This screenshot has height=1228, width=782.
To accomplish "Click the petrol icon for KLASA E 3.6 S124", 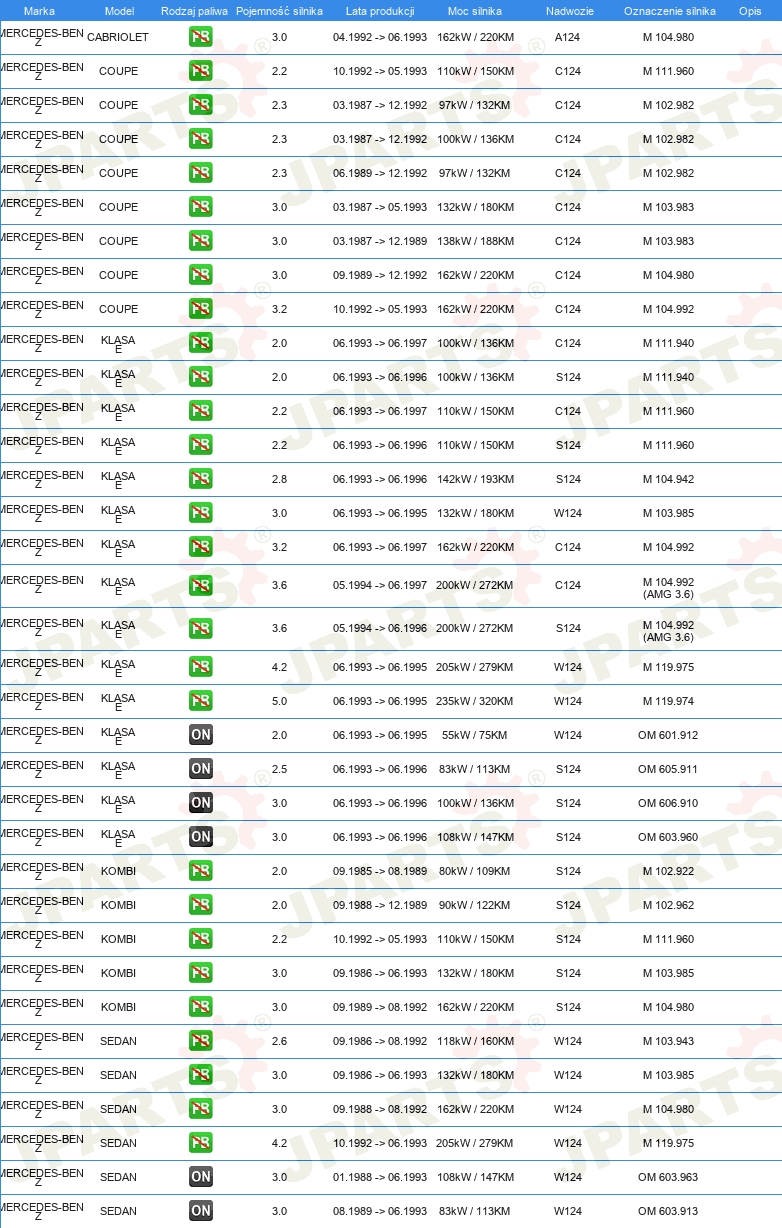I will pyautogui.click(x=201, y=628).
